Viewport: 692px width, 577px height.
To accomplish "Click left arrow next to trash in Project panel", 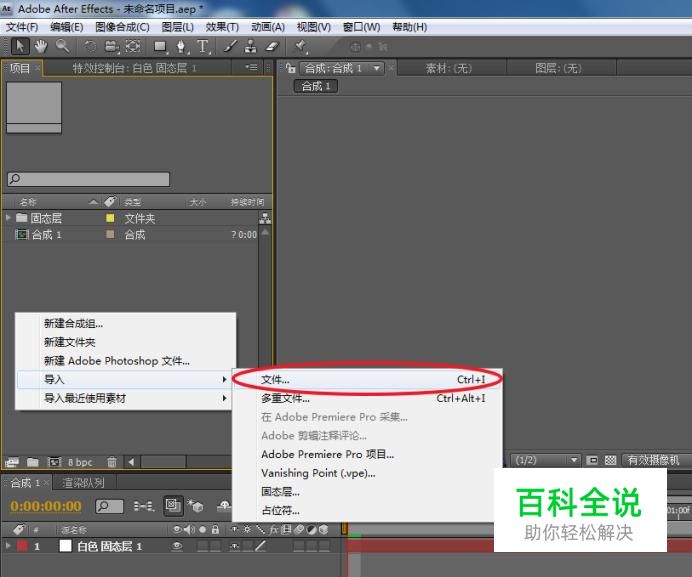I will pyautogui.click(x=131, y=462).
